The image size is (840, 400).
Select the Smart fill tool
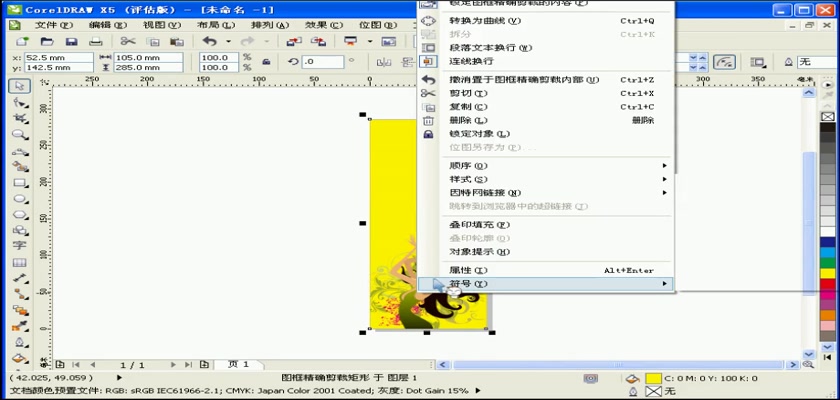[x=20, y=167]
